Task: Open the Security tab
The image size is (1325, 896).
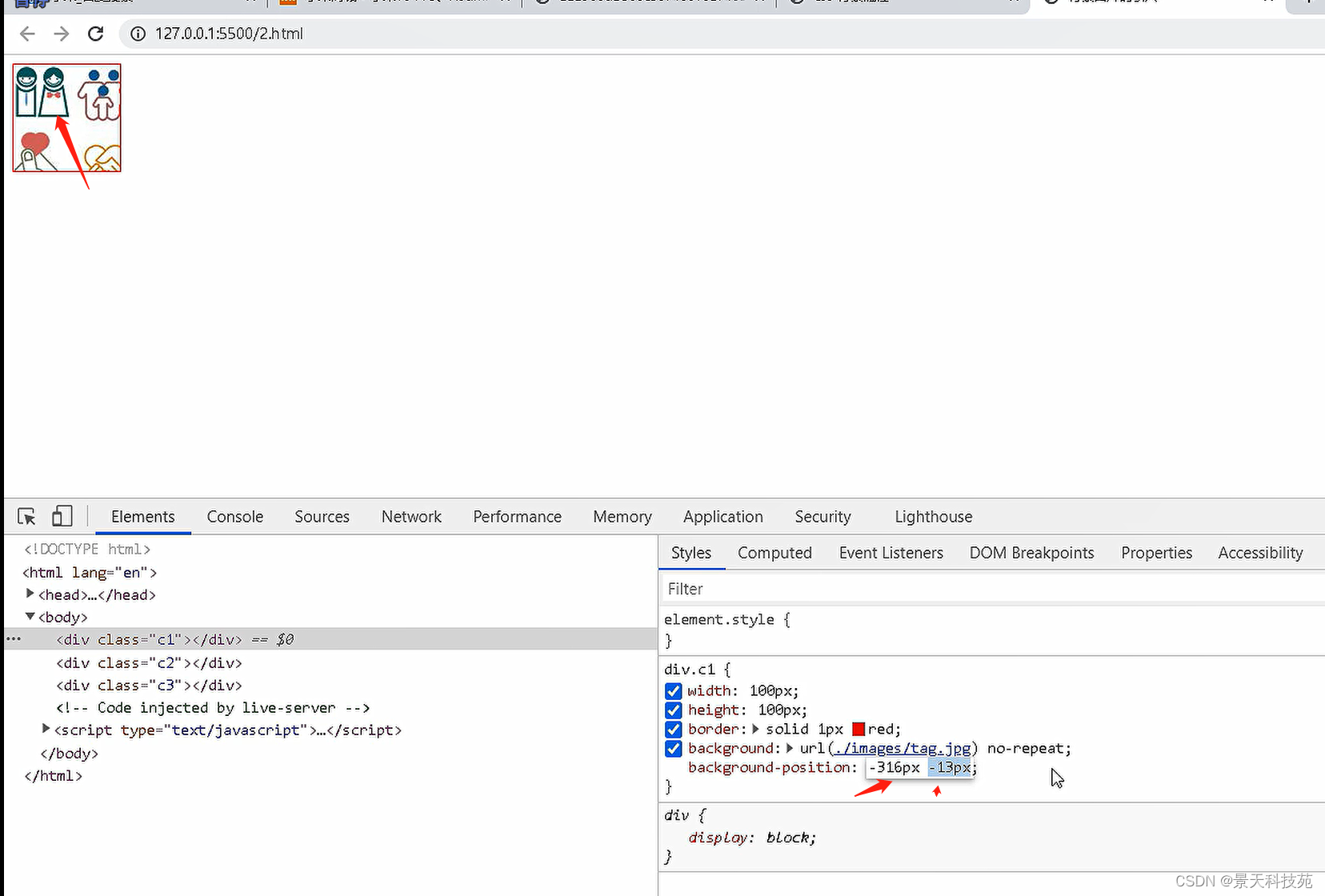Action: [x=823, y=517]
